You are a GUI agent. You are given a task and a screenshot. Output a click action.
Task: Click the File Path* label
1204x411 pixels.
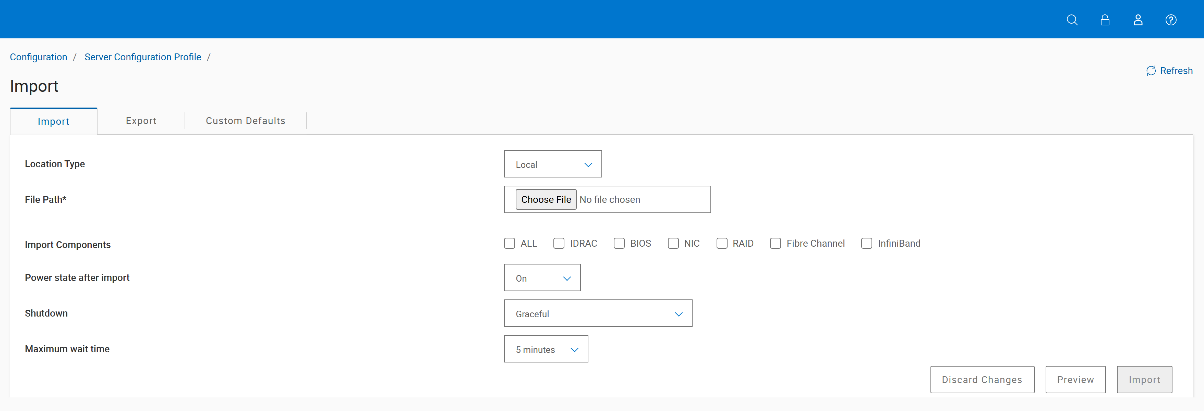[45, 199]
